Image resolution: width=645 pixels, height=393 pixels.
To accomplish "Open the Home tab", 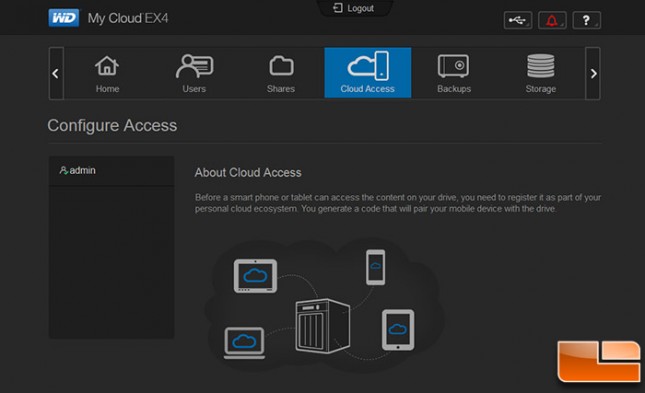I will (107, 73).
